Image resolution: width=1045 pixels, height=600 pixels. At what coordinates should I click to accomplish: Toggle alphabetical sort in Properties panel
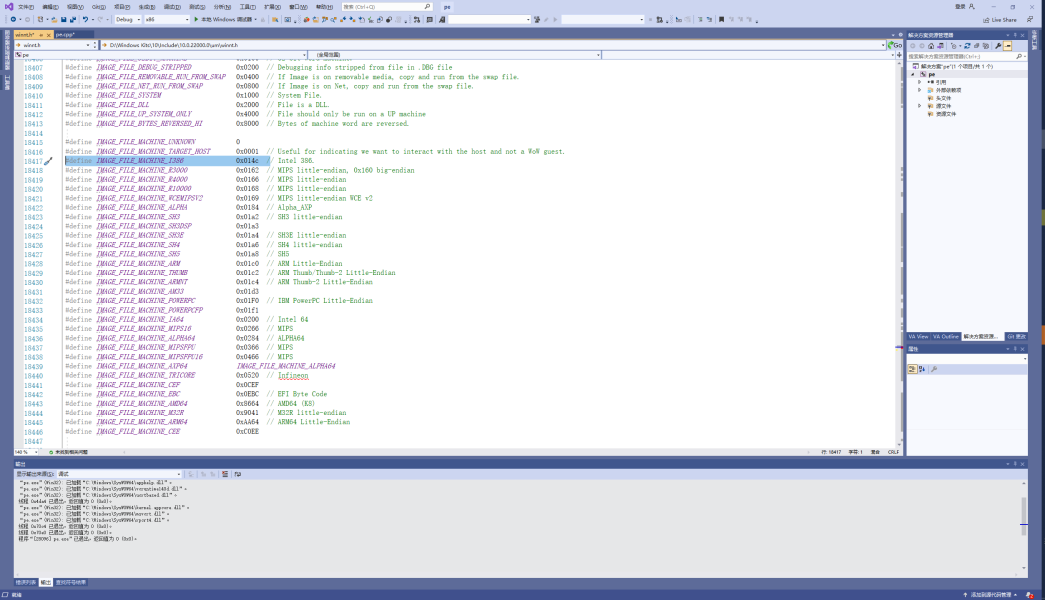[x=922, y=369]
